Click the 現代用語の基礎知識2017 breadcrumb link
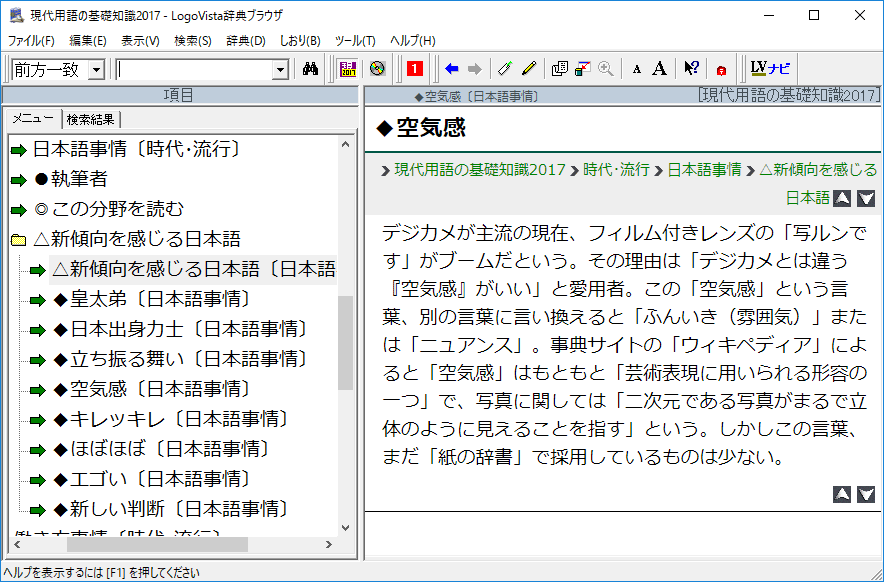 coord(480,170)
